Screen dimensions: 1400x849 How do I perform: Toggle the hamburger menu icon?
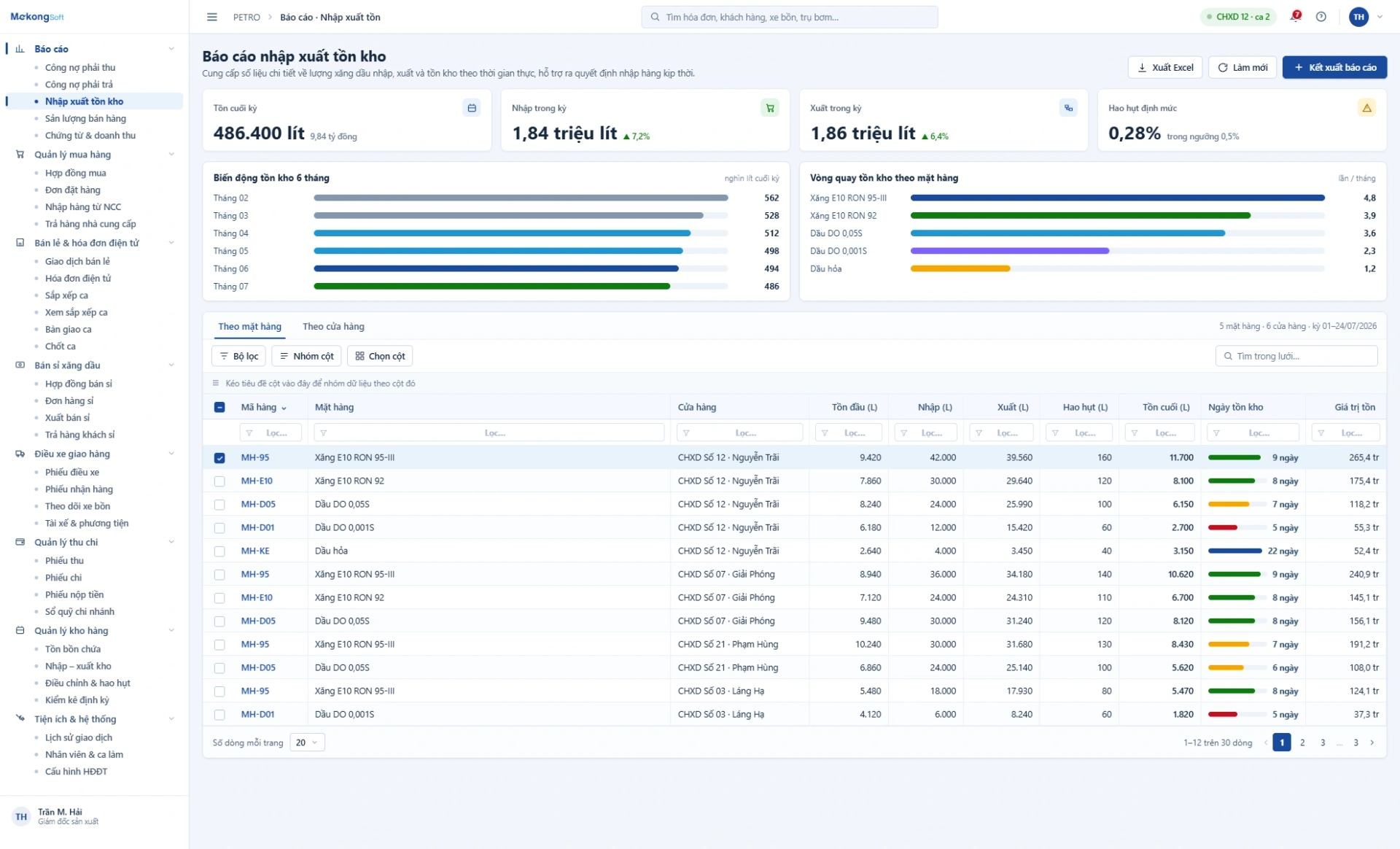[212, 17]
